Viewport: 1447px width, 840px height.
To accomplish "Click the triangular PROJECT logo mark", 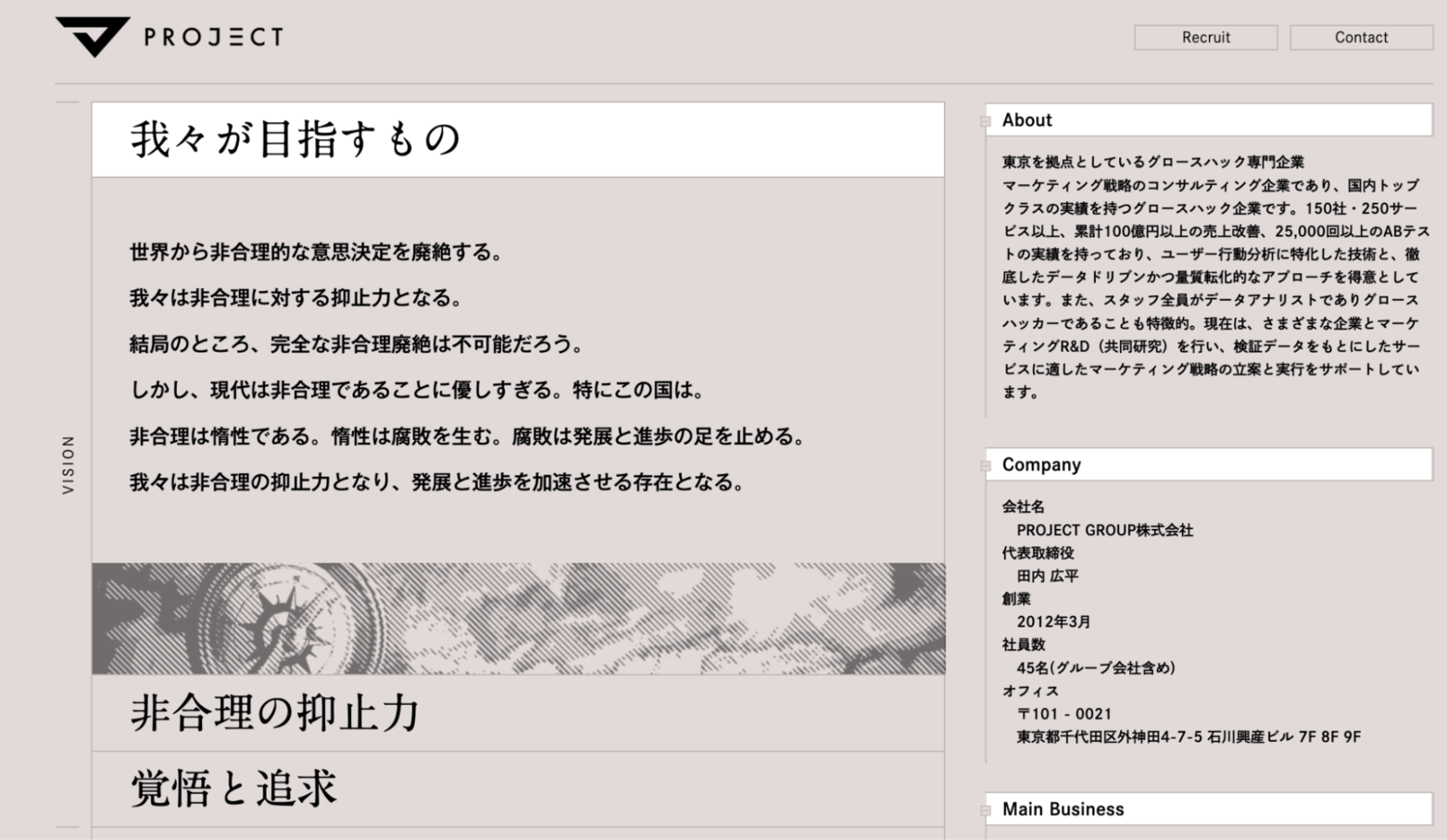I will [92, 36].
